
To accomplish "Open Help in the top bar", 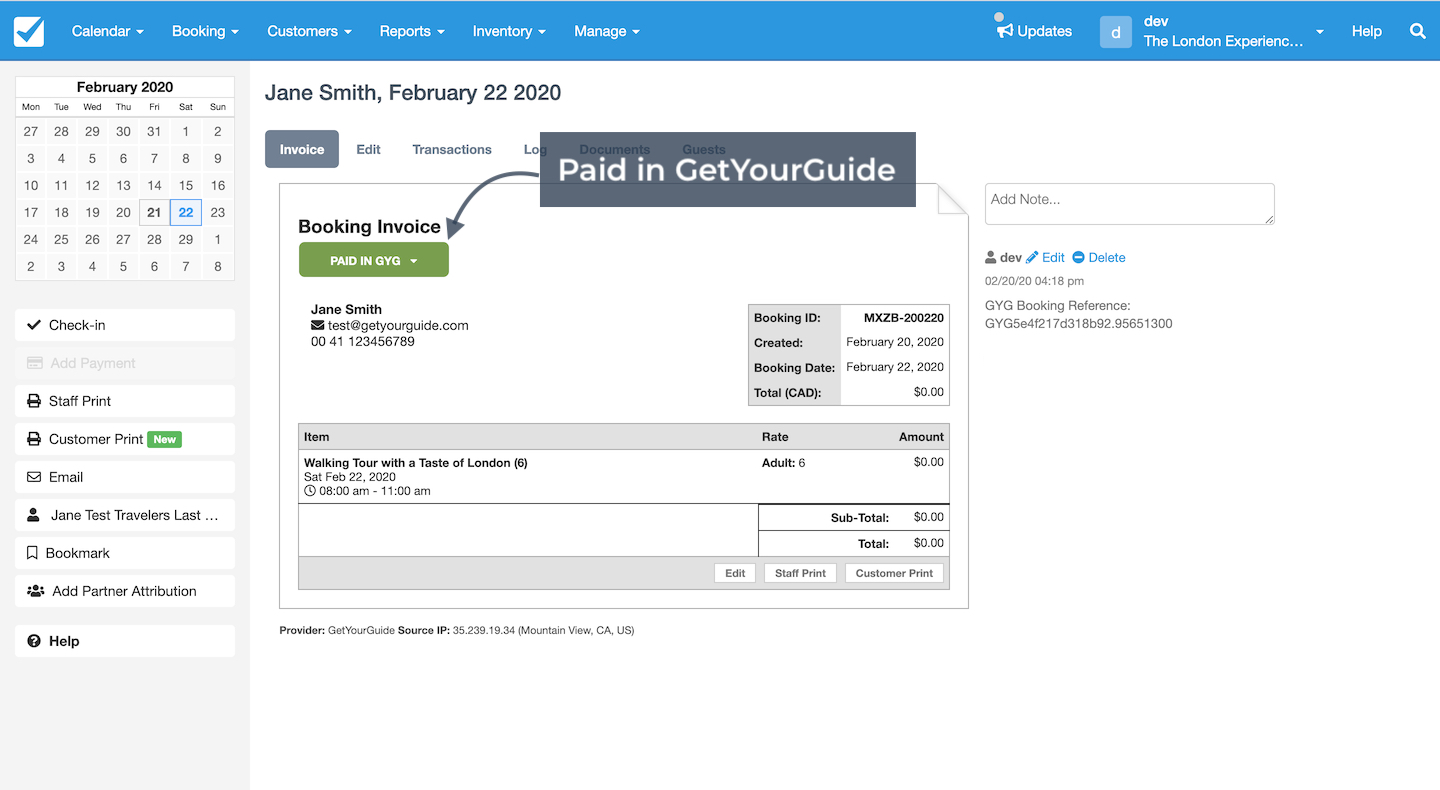I will click(1366, 31).
